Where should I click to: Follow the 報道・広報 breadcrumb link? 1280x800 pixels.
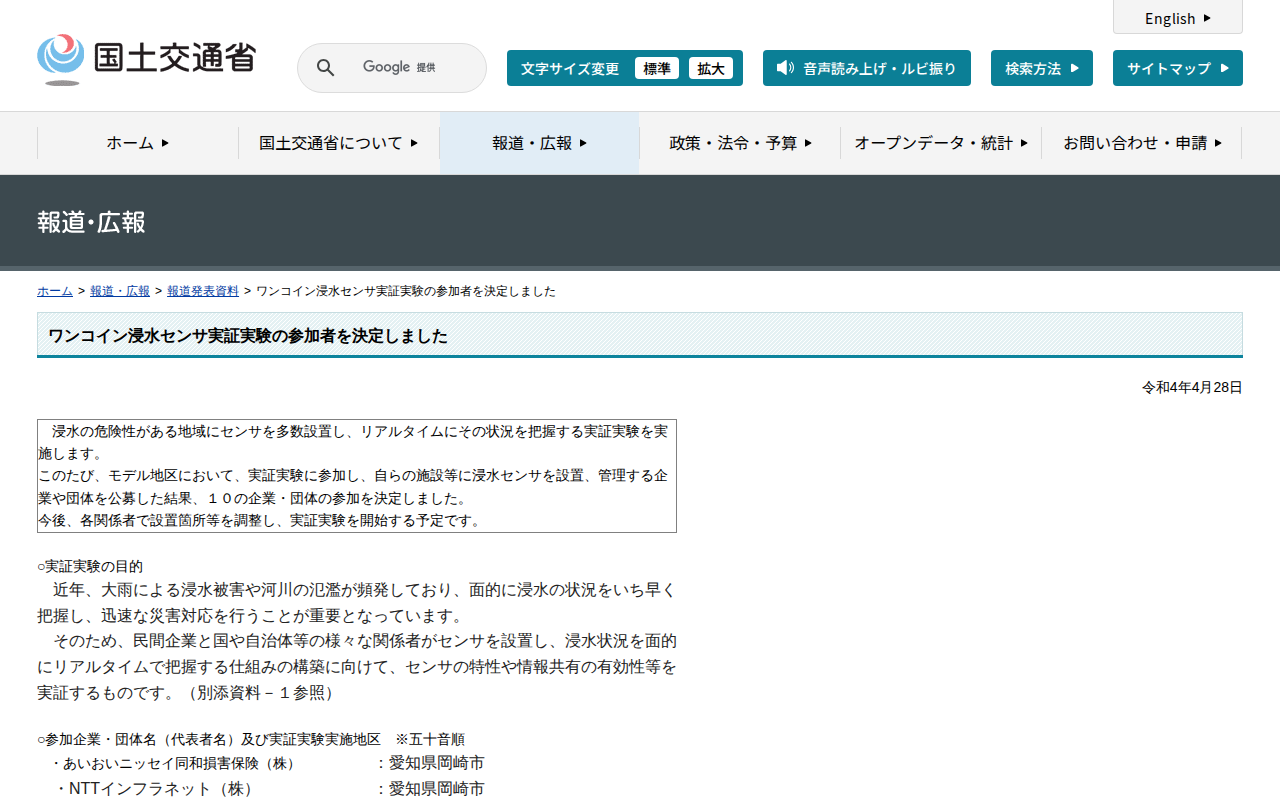(120, 291)
